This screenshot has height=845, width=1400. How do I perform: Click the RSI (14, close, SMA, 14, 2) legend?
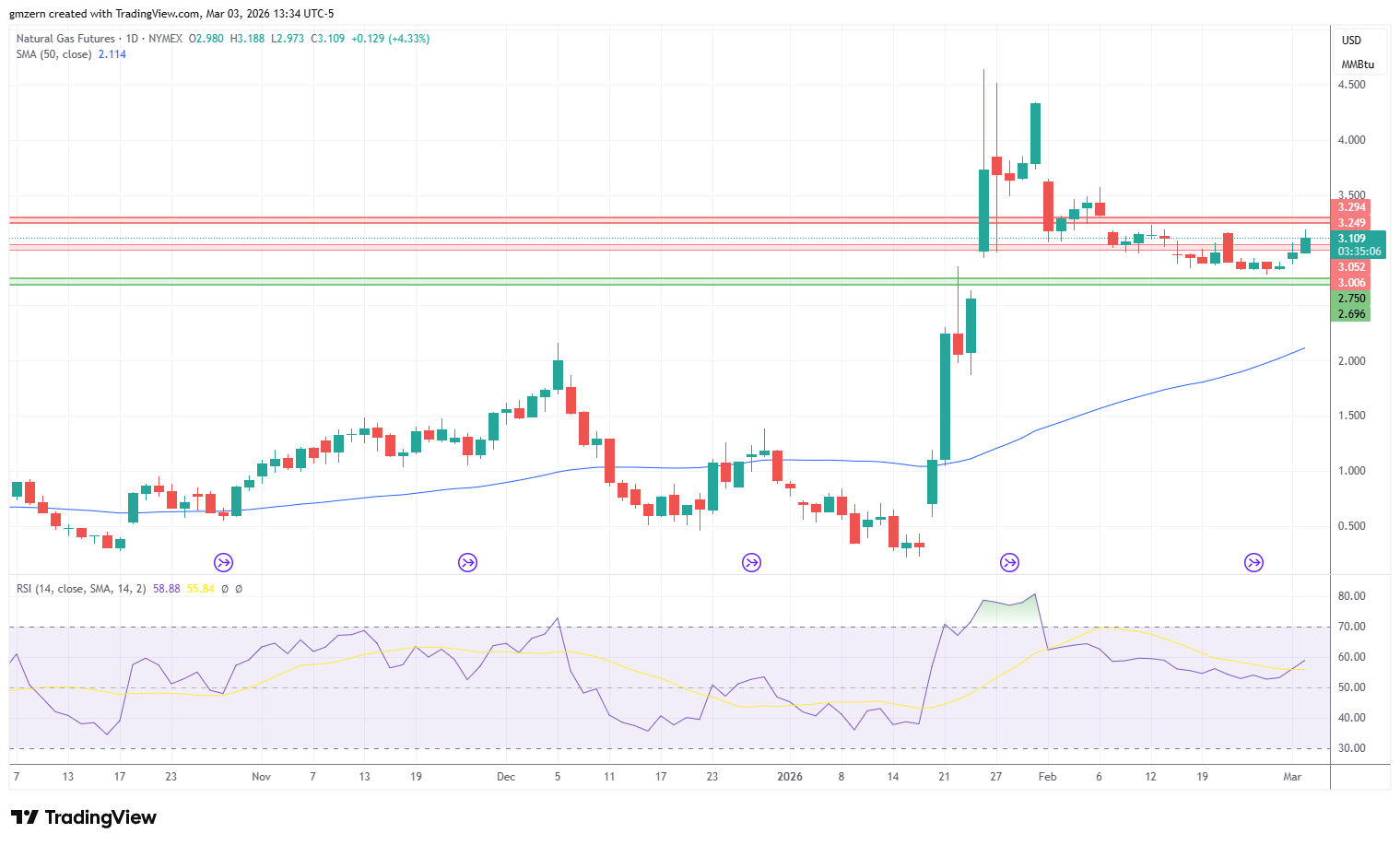click(81, 588)
